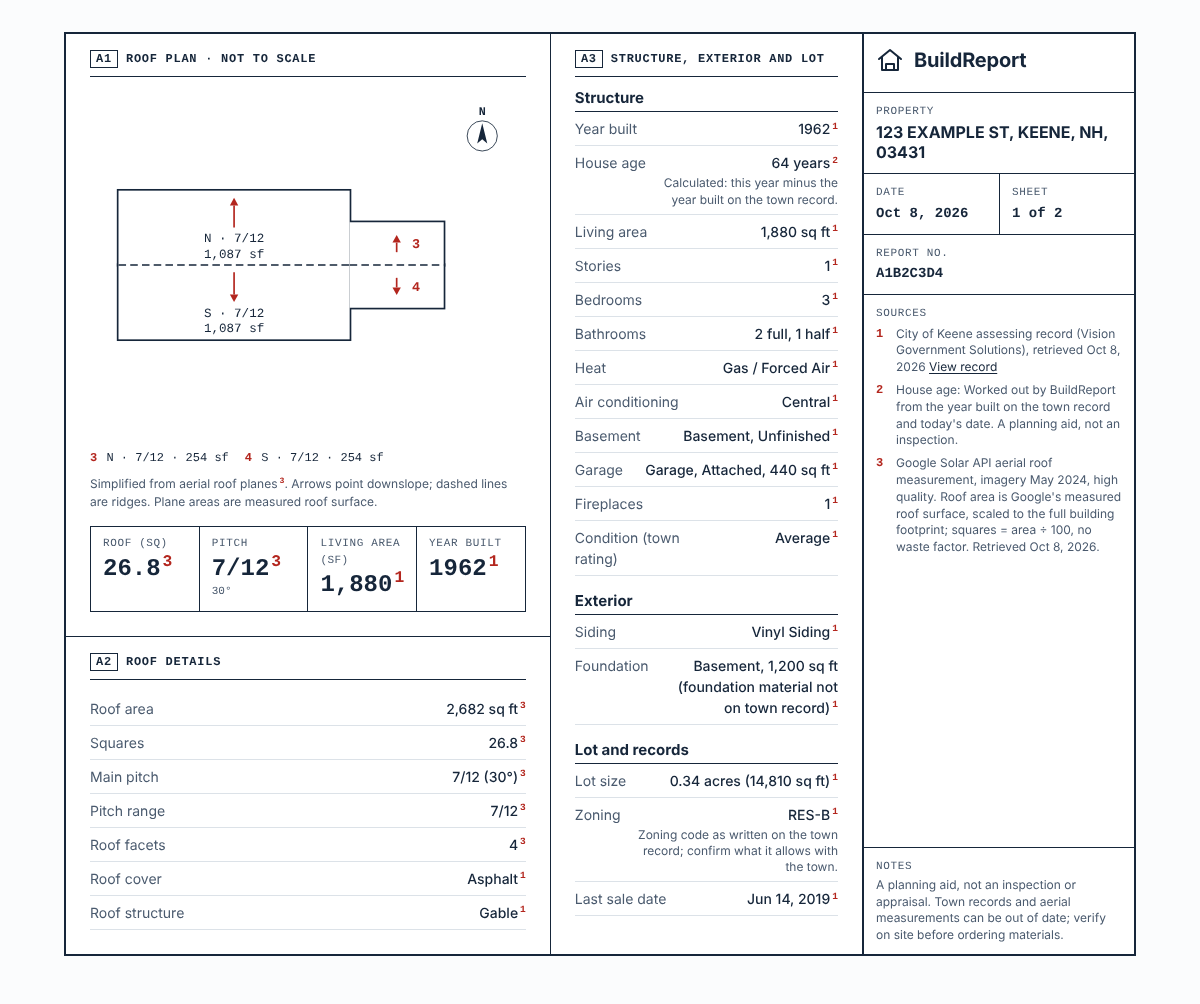
Task: Click the Roof facets value 4
Action: click(513, 845)
